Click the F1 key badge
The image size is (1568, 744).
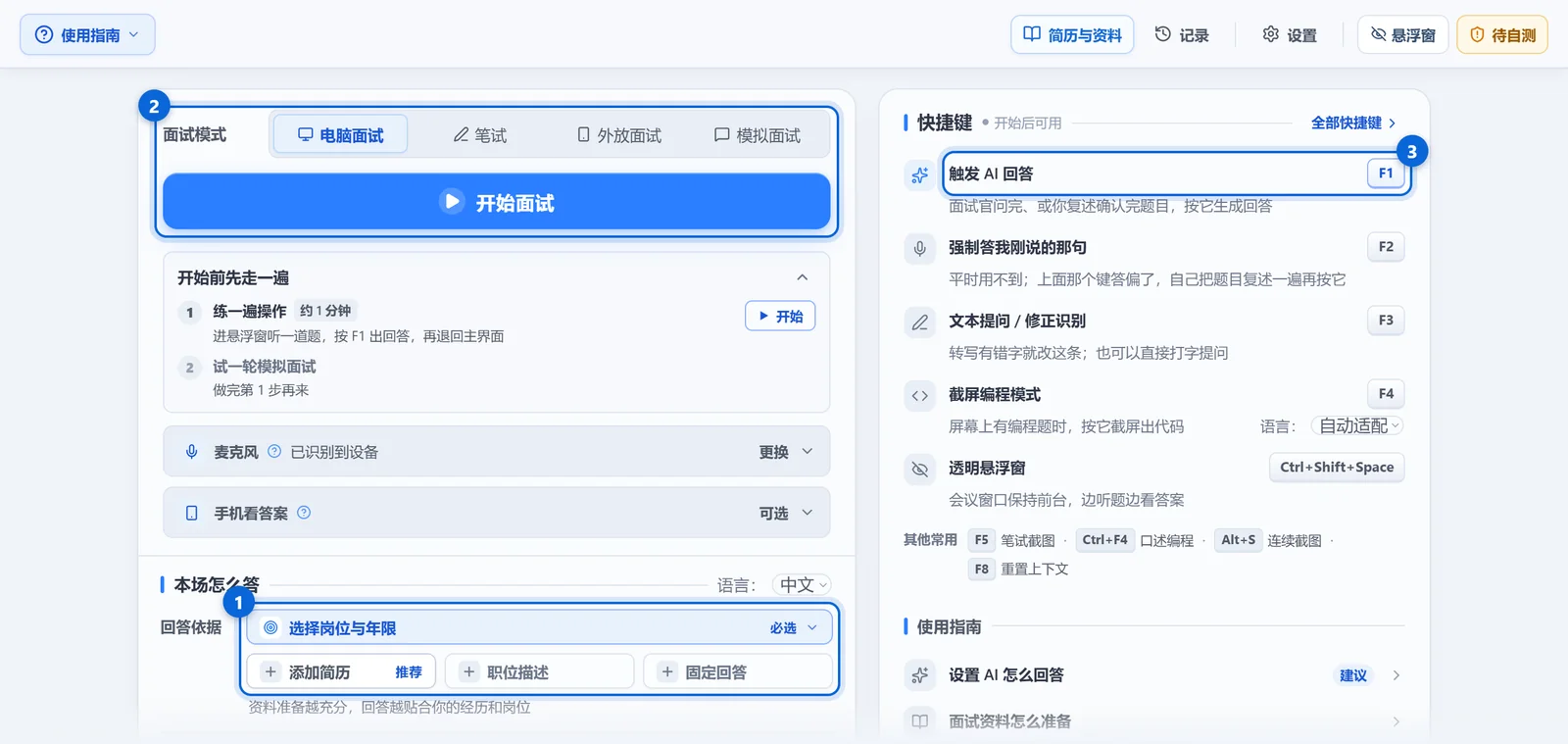[x=1386, y=174]
